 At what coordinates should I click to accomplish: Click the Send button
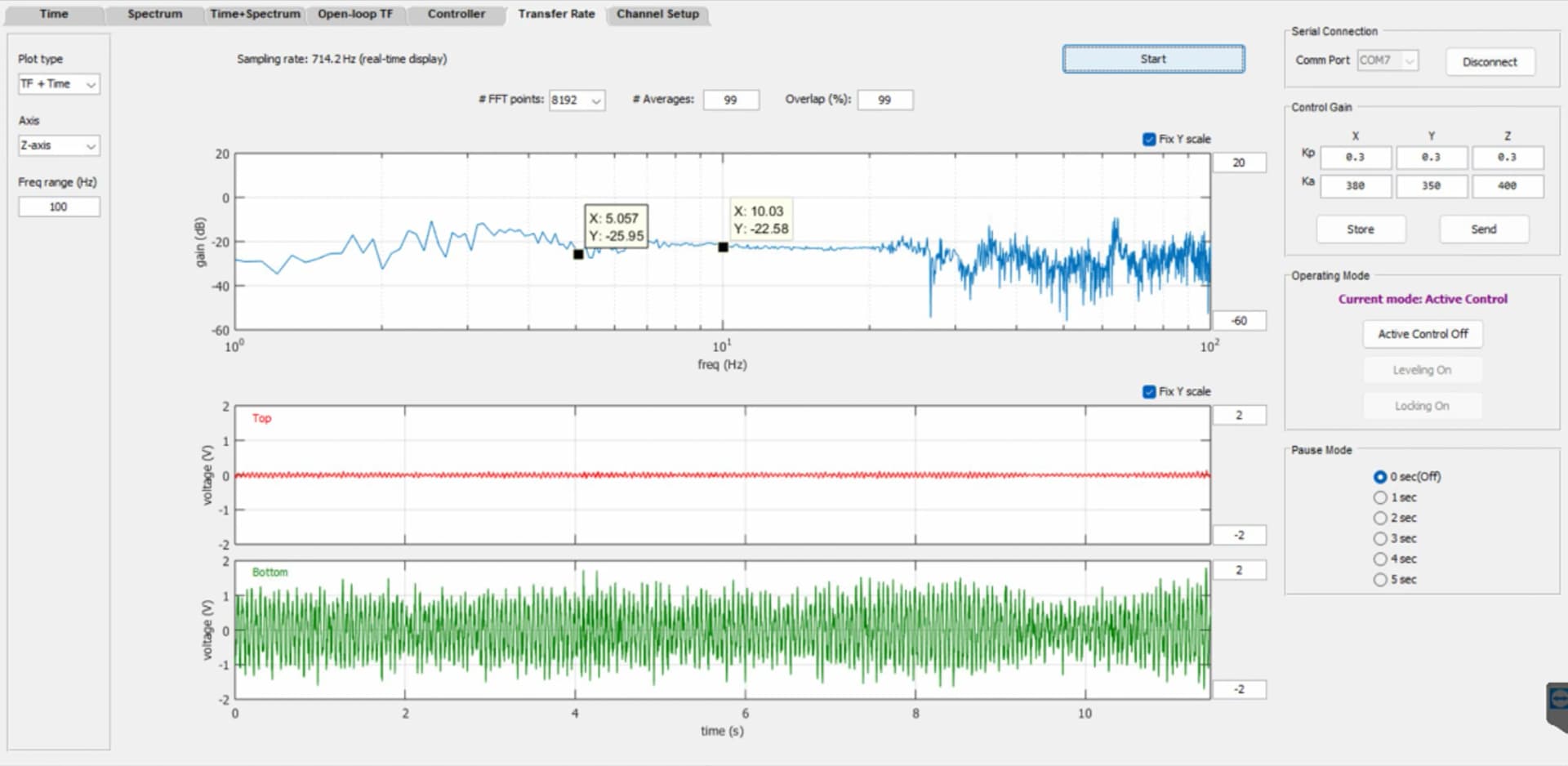pyautogui.click(x=1484, y=229)
